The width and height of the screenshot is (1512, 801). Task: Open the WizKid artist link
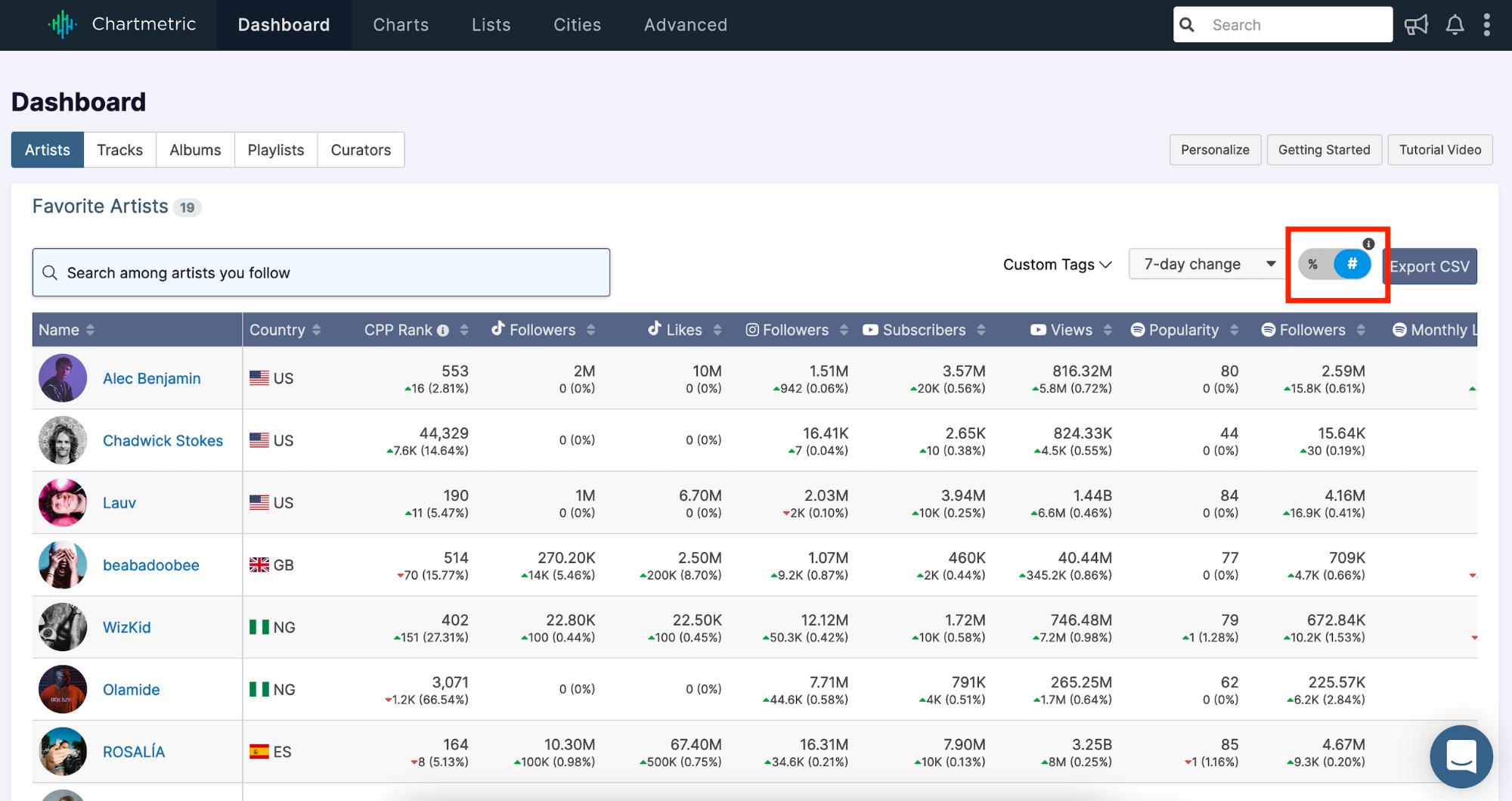point(127,627)
